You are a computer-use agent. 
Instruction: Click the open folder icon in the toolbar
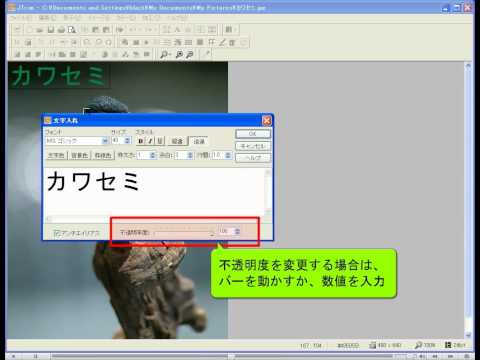coord(40,30)
